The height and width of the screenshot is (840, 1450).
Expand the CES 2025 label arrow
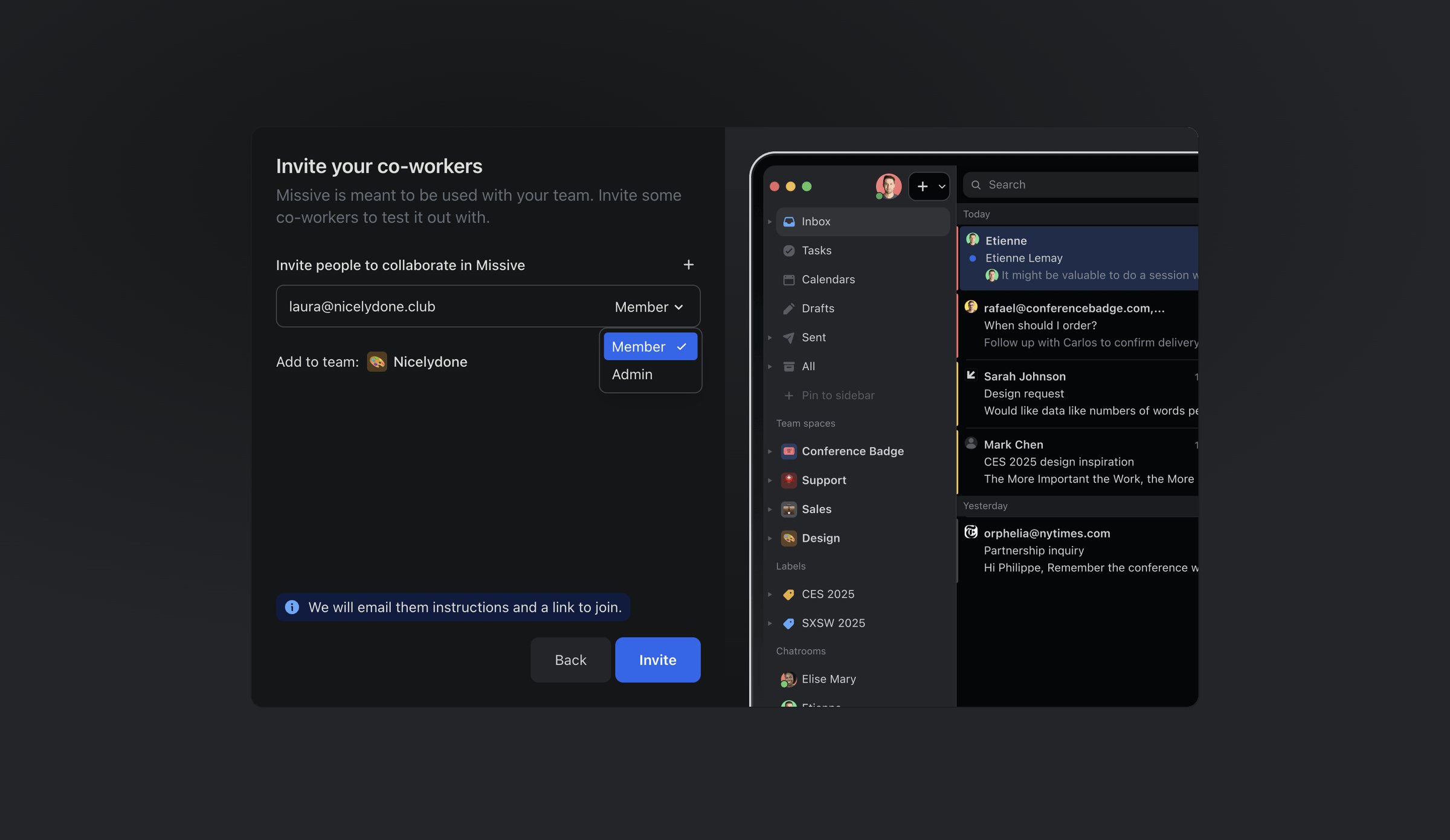click(770, 594)
